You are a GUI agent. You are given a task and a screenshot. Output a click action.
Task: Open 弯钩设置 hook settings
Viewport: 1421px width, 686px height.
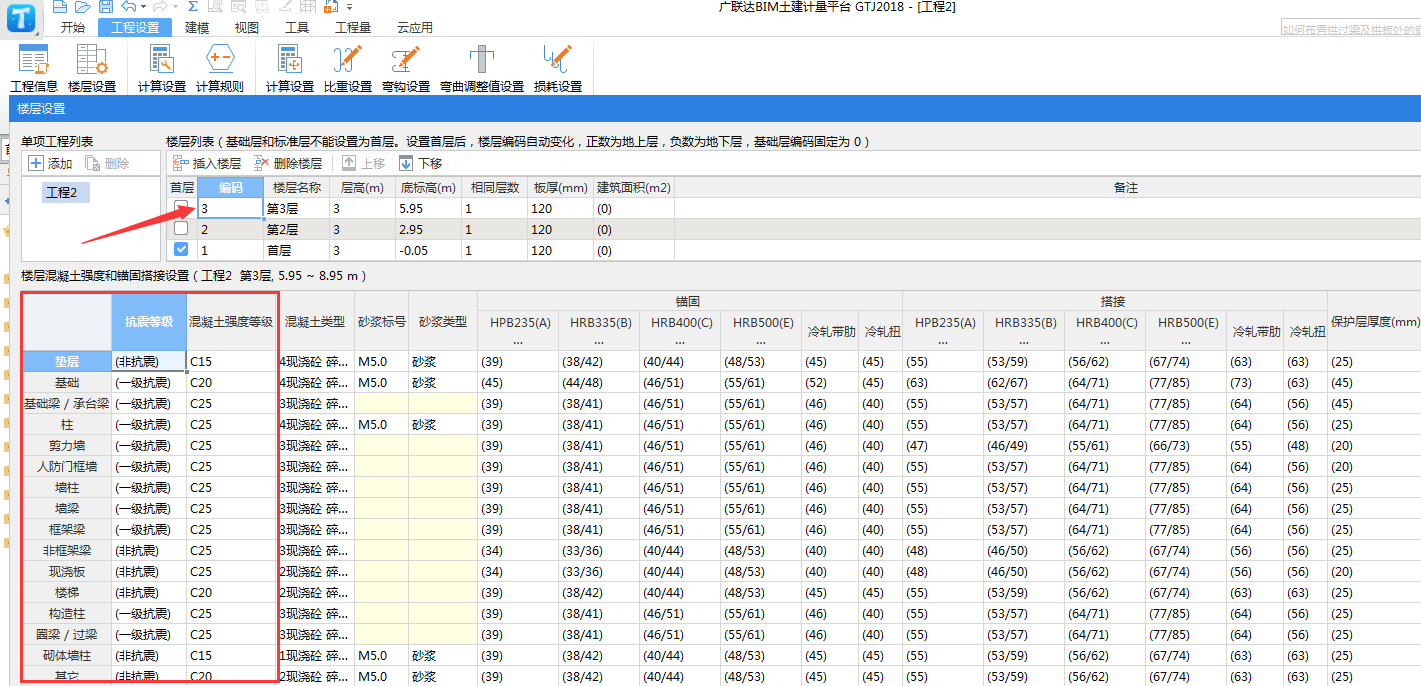[x=406, y=68]
